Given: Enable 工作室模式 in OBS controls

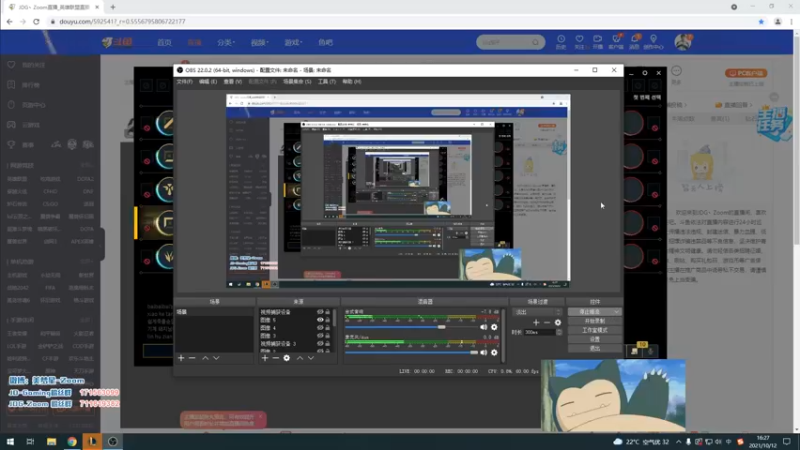Looking at the screenshot, I should pyautogui.click(x=594, y=330).
